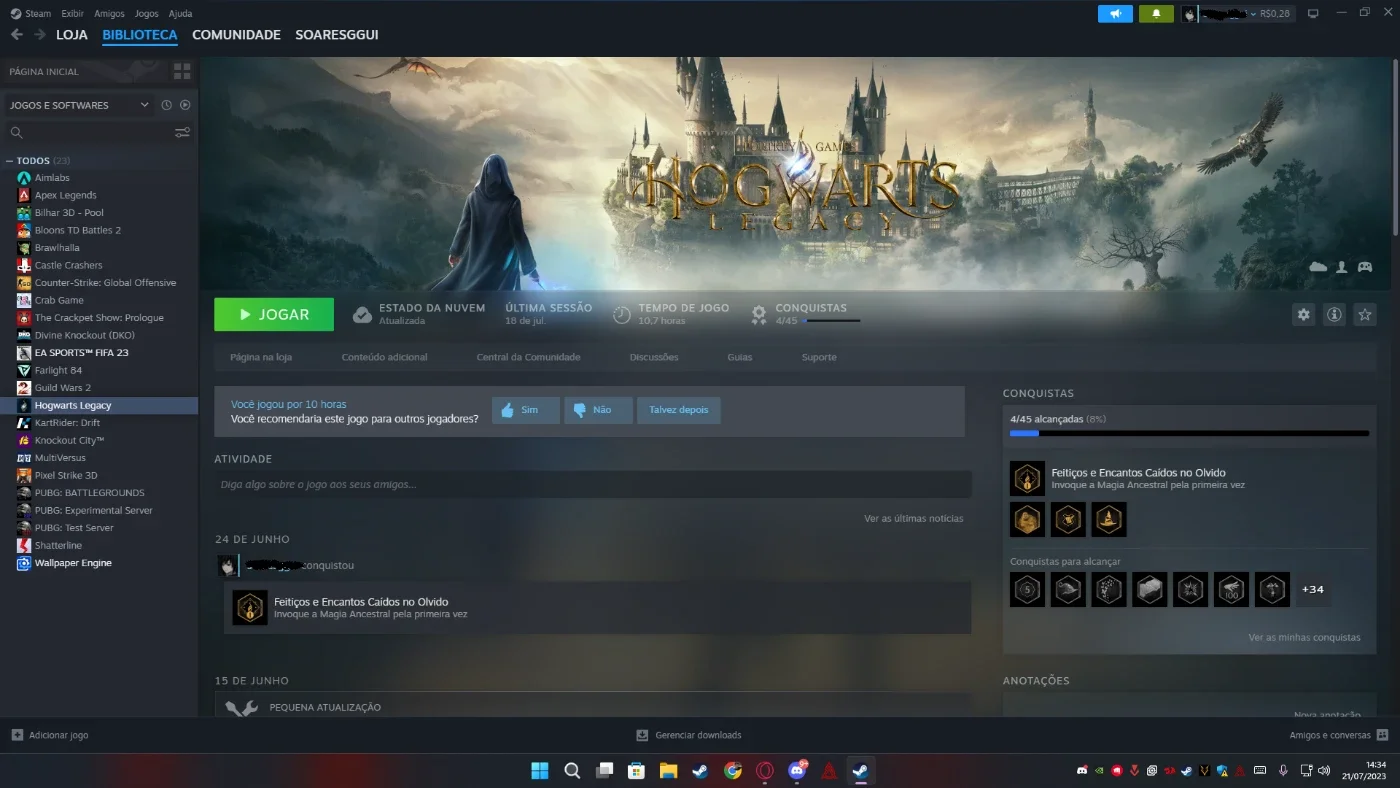The image size is (1400, 788).
Task: Switch to Big Picture mode monitor icon
Action: pyautogui.click(x=1313, y=14)
